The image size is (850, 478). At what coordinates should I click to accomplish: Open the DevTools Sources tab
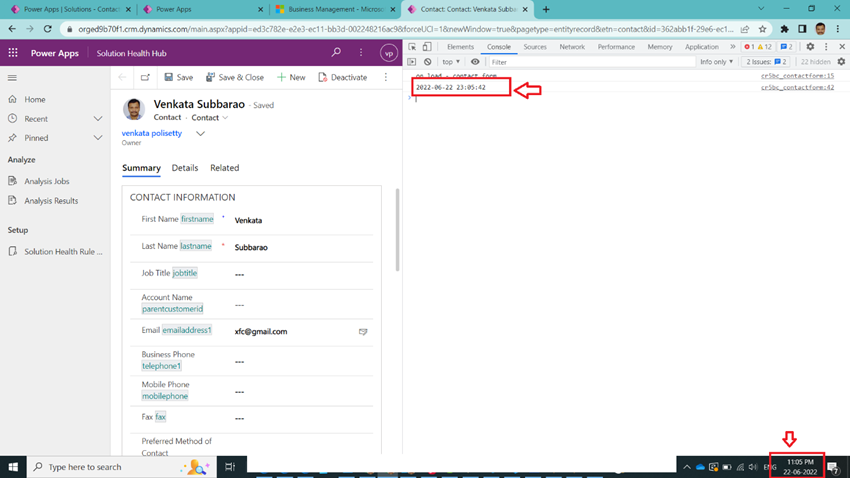535,47
